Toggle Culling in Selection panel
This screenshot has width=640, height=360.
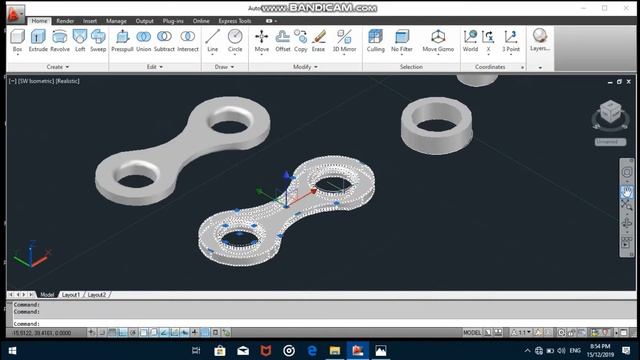coord(376,40)
